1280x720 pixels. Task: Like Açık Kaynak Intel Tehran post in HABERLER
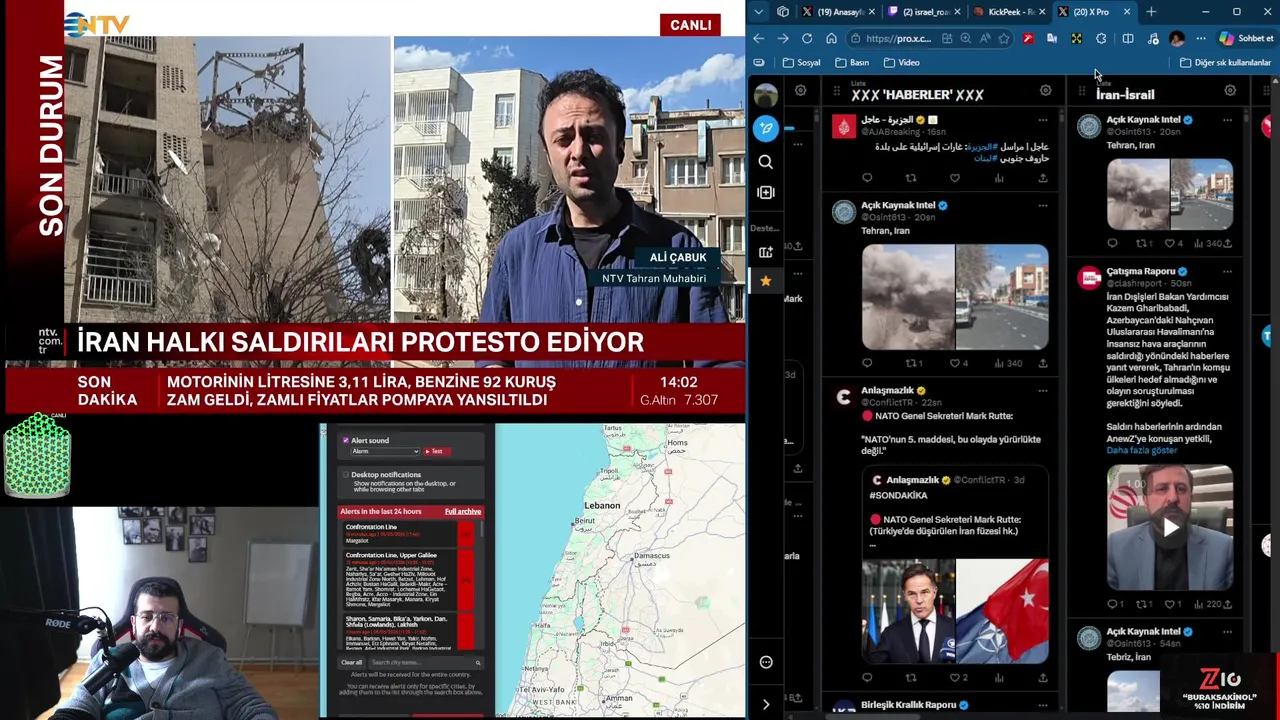click(x=955, y=363)
